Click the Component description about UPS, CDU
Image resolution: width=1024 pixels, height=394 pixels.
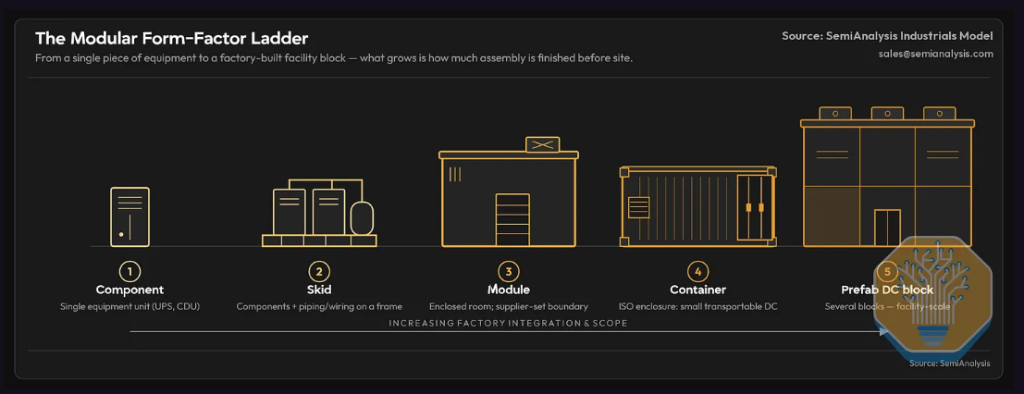pyautogui.click(x=130, y=306)
